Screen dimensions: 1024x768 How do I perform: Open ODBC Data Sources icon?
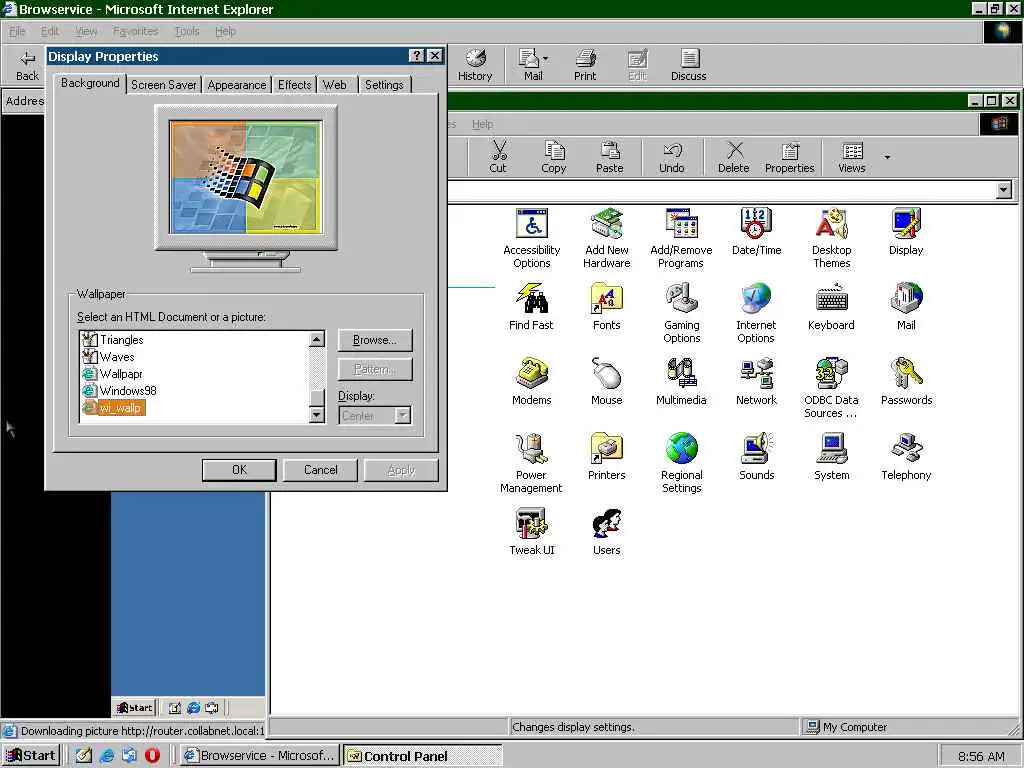[x=831, y=388]
